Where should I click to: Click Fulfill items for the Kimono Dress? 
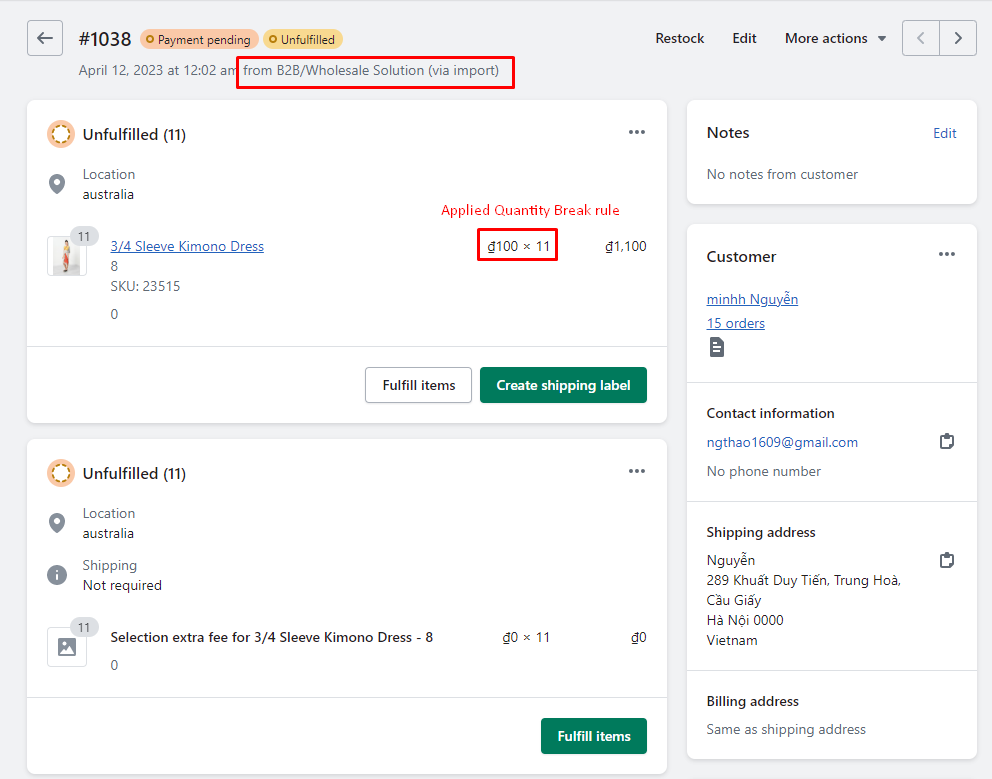pyautogui.click(x=418, y=385)
